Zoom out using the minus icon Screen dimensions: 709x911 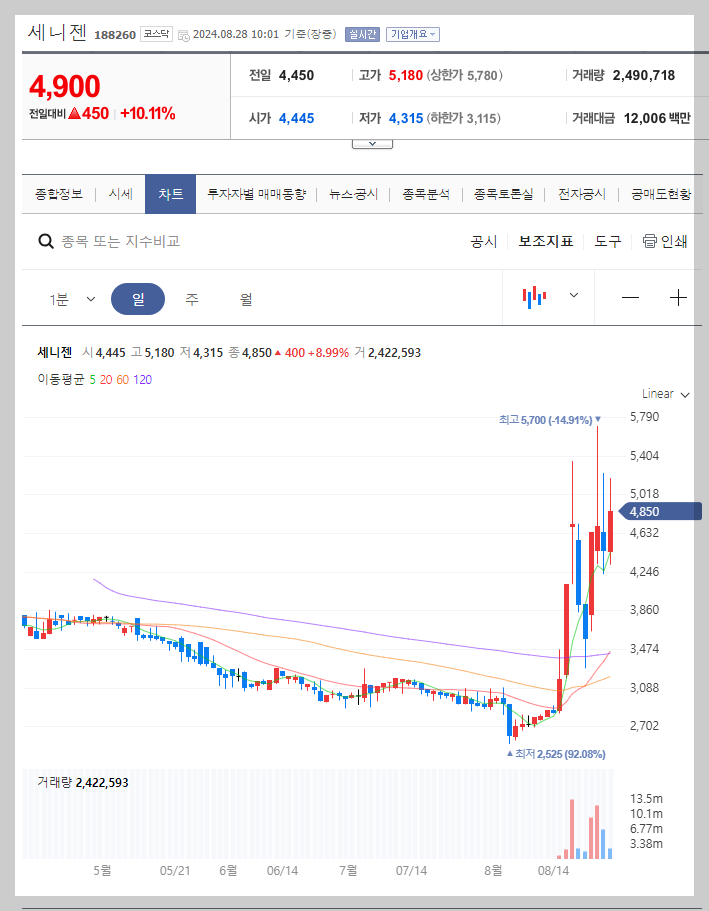tap(633, 297)
